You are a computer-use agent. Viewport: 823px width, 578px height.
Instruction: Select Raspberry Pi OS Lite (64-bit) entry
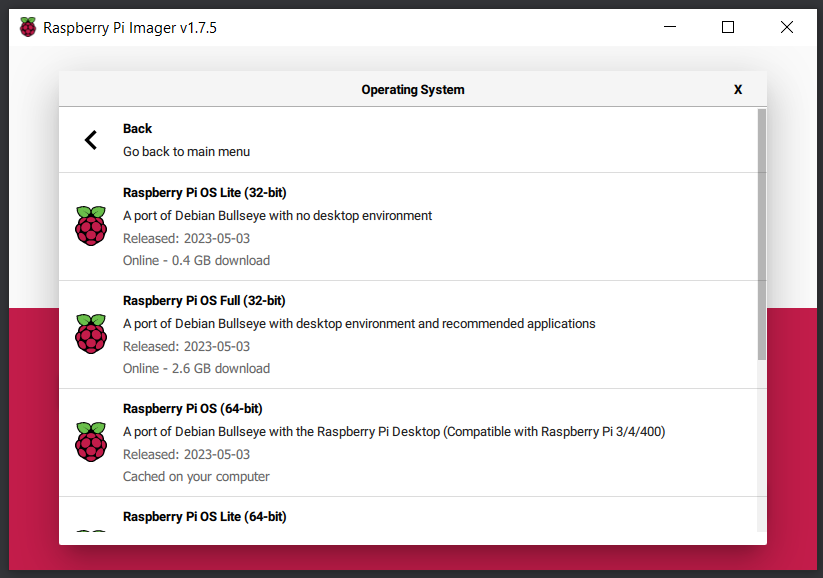(408, 516)
